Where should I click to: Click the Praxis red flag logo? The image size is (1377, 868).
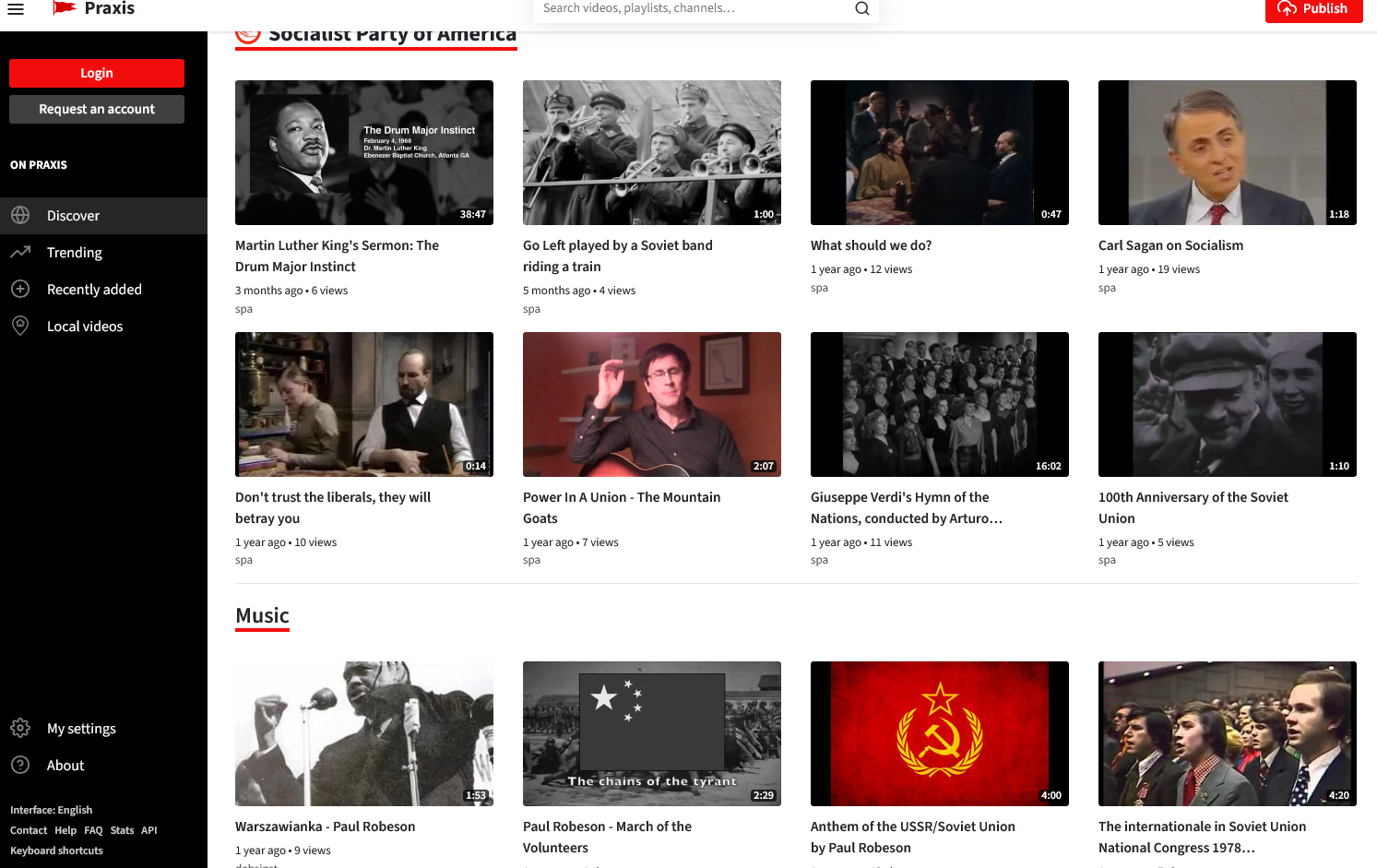(64, 9)
